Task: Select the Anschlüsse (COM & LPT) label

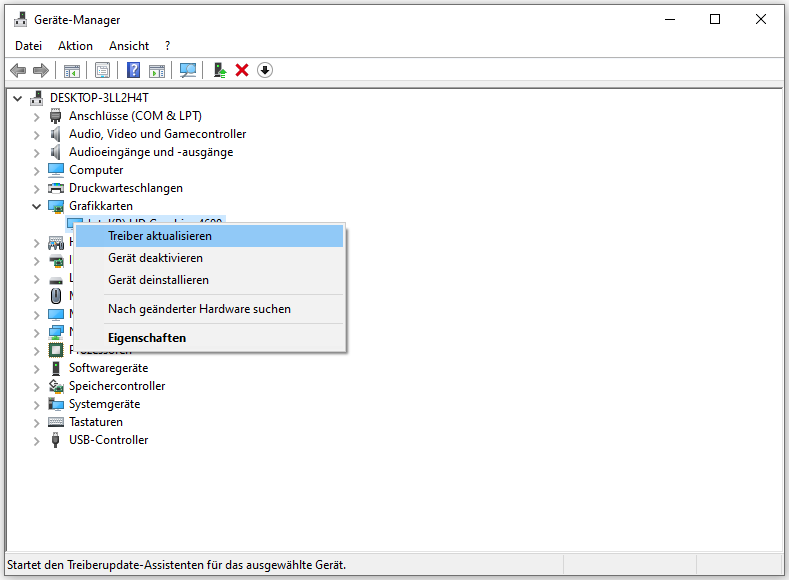Action: point(135,116)
